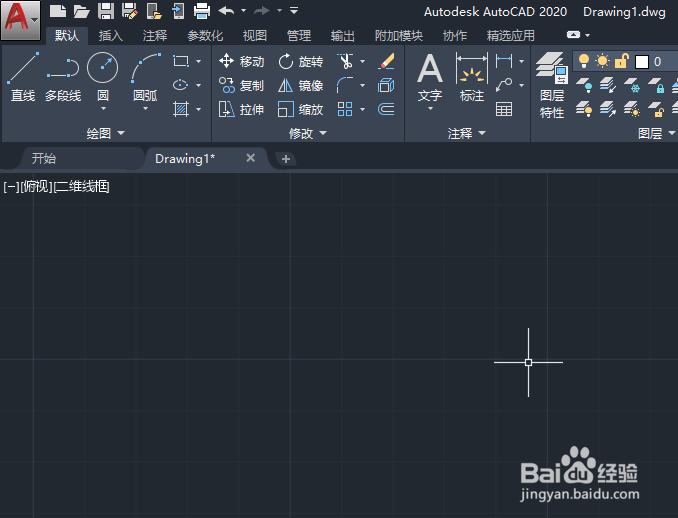This screenshot has height=518, width=678.
Task: Open the ribbon Annotate (注释) tab
Action: pyautogui.click(x=155, y=35)
